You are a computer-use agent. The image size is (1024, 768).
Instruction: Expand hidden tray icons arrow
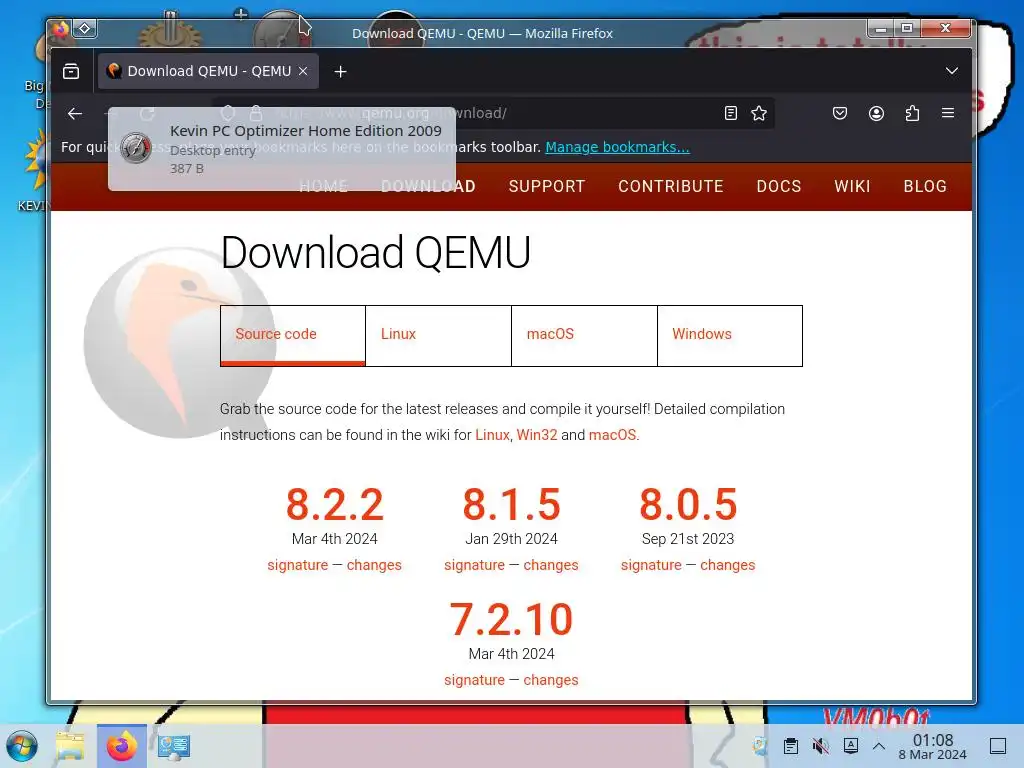pos(879,746)
